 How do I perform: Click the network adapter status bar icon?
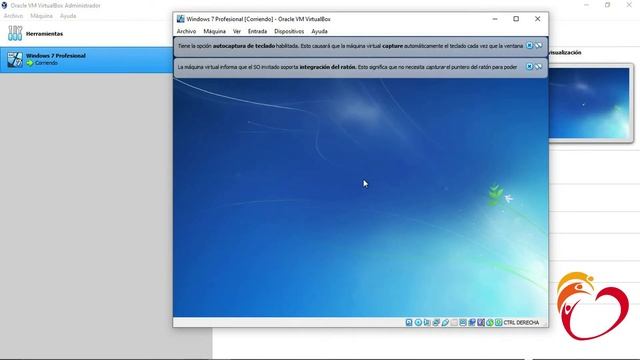coord(436,322)
